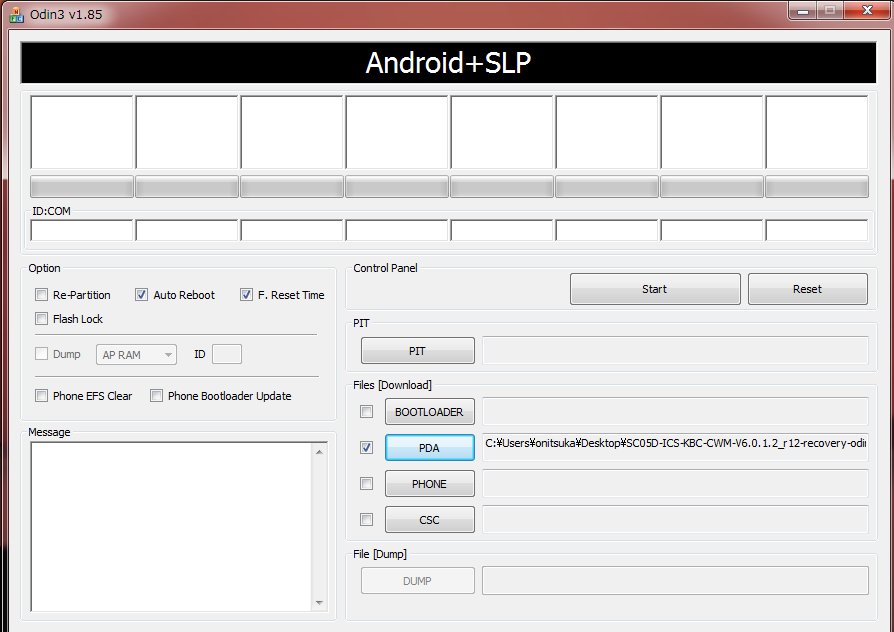The height and width of the screenshot is (632, 894).
Task: Start the flashing process
Action: coord(655,289)
